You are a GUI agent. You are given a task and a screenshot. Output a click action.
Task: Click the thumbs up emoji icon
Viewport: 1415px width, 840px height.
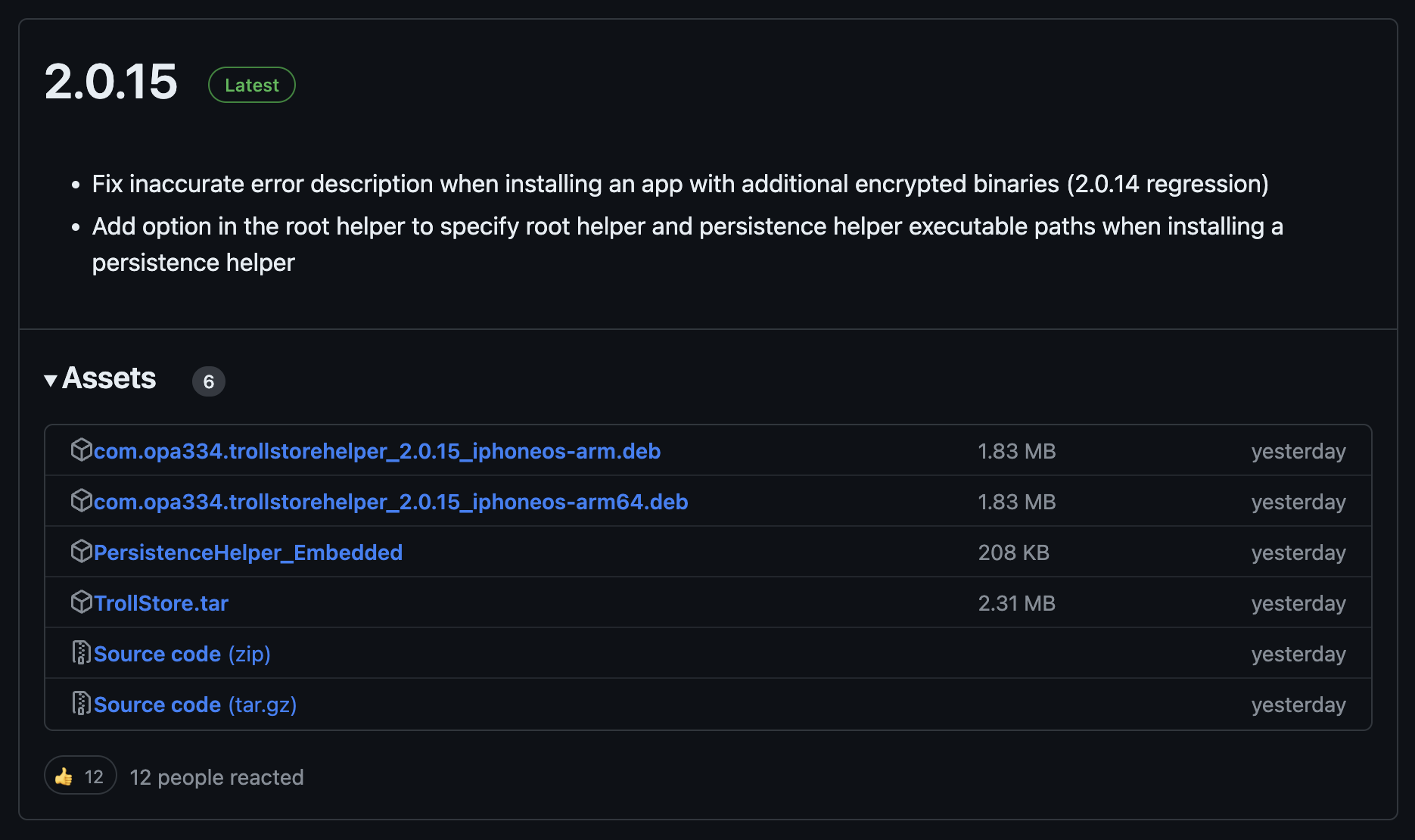point(66,776)
